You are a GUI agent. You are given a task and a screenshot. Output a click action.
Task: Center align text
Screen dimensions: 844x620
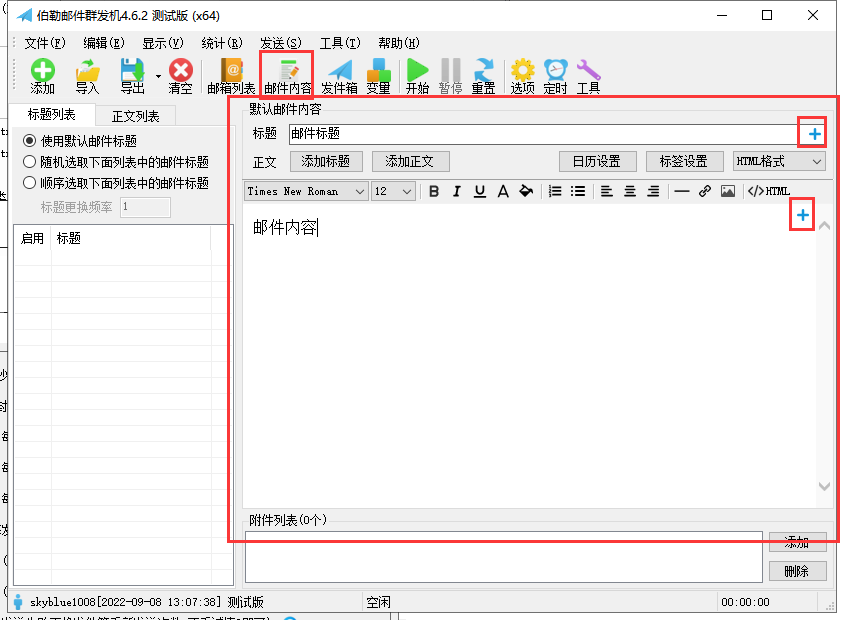click(630, 192)
